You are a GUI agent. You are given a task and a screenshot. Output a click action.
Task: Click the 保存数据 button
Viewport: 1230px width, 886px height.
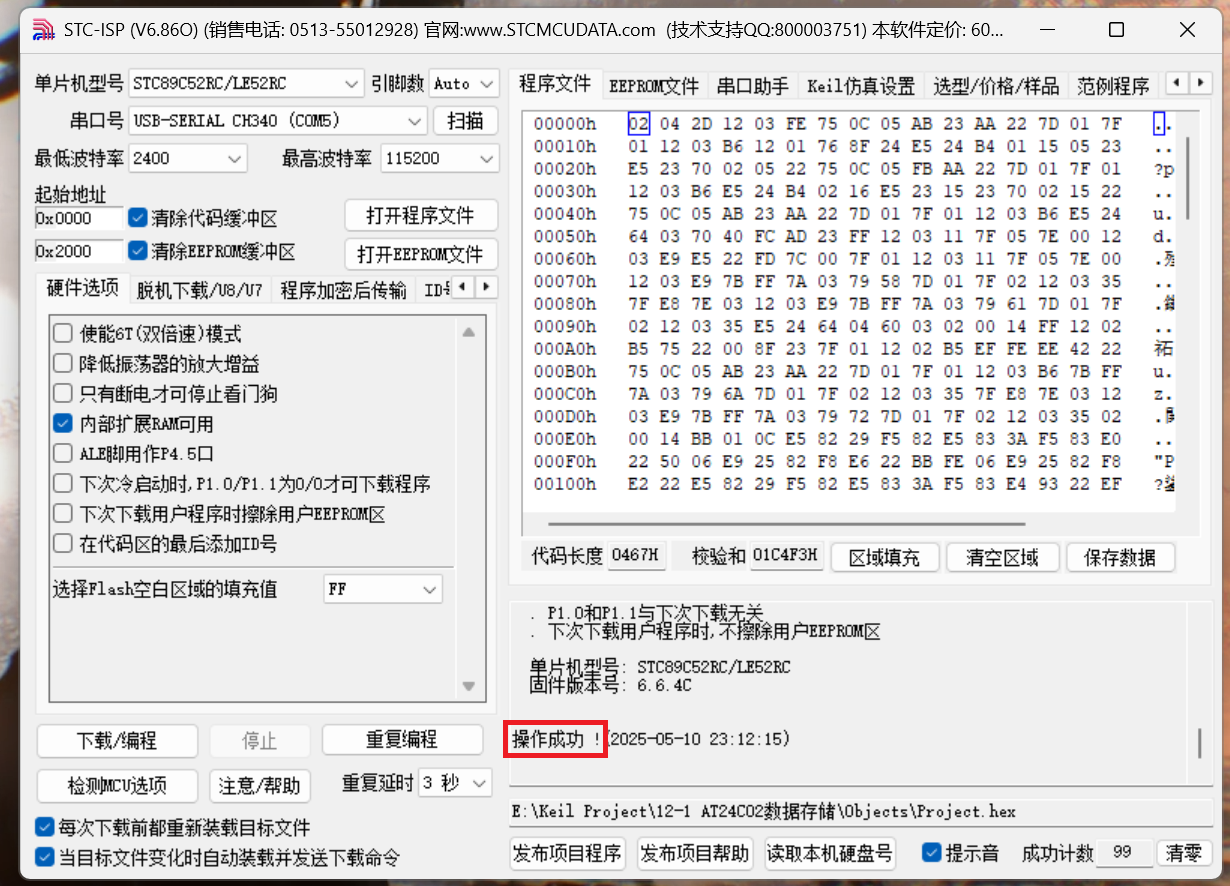(x=1120, y=557)
